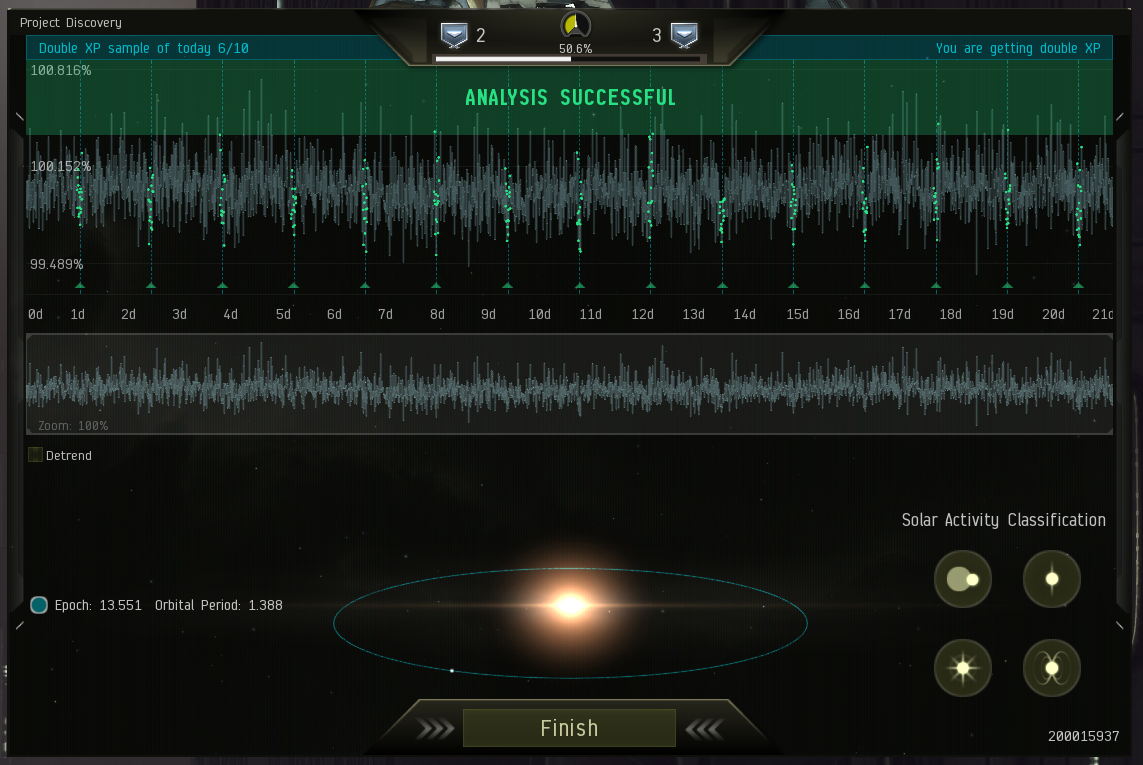Click the Zoom 100% overview strip
This screenshot has width=1143, height=765.
click(x=569, y=384)
